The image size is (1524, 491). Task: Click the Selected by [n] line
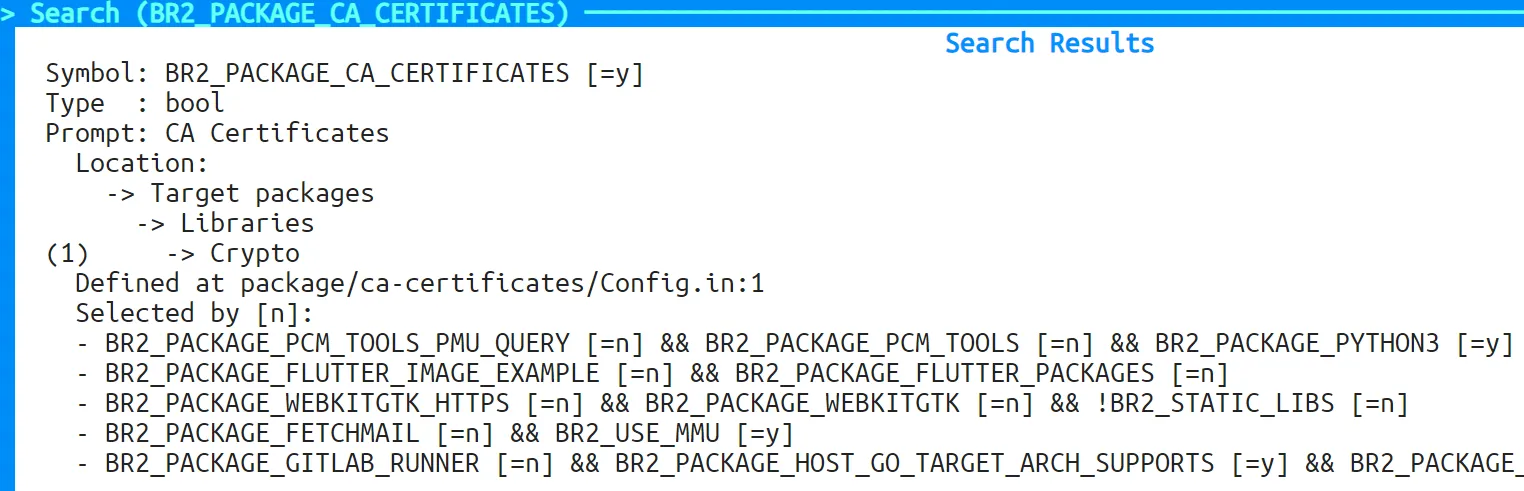coord(195,314)
